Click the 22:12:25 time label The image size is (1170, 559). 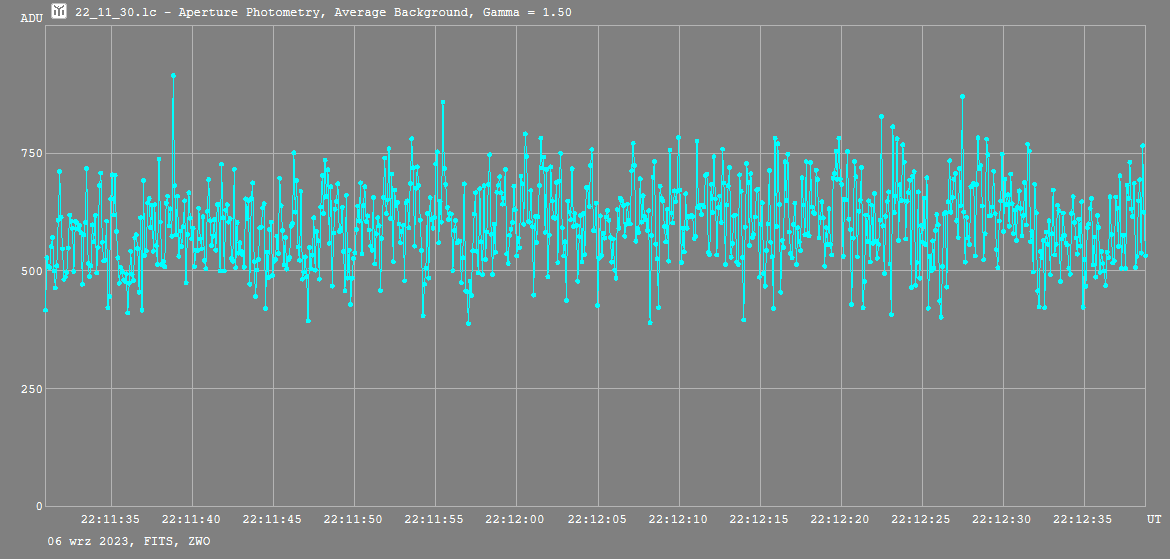[922, 519]
